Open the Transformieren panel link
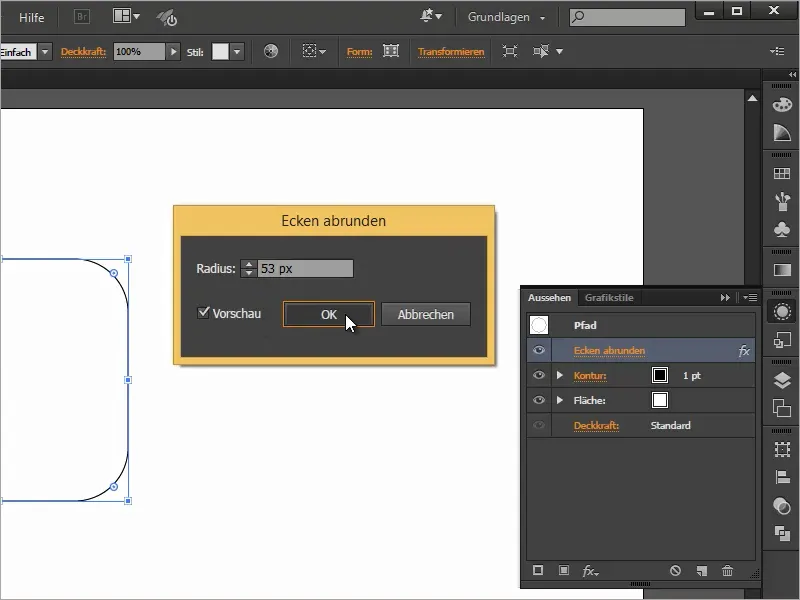800x600 pixels. 451,52
